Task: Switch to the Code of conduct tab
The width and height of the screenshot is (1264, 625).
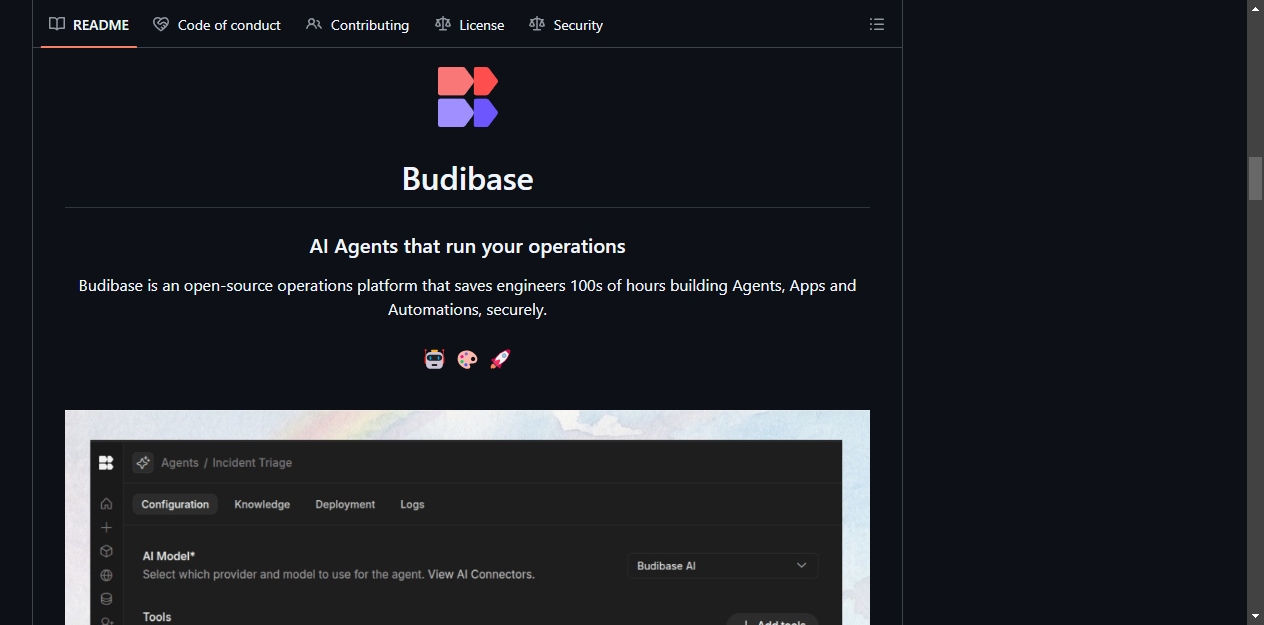Action: pyautogui.click(x=217, y=25)
